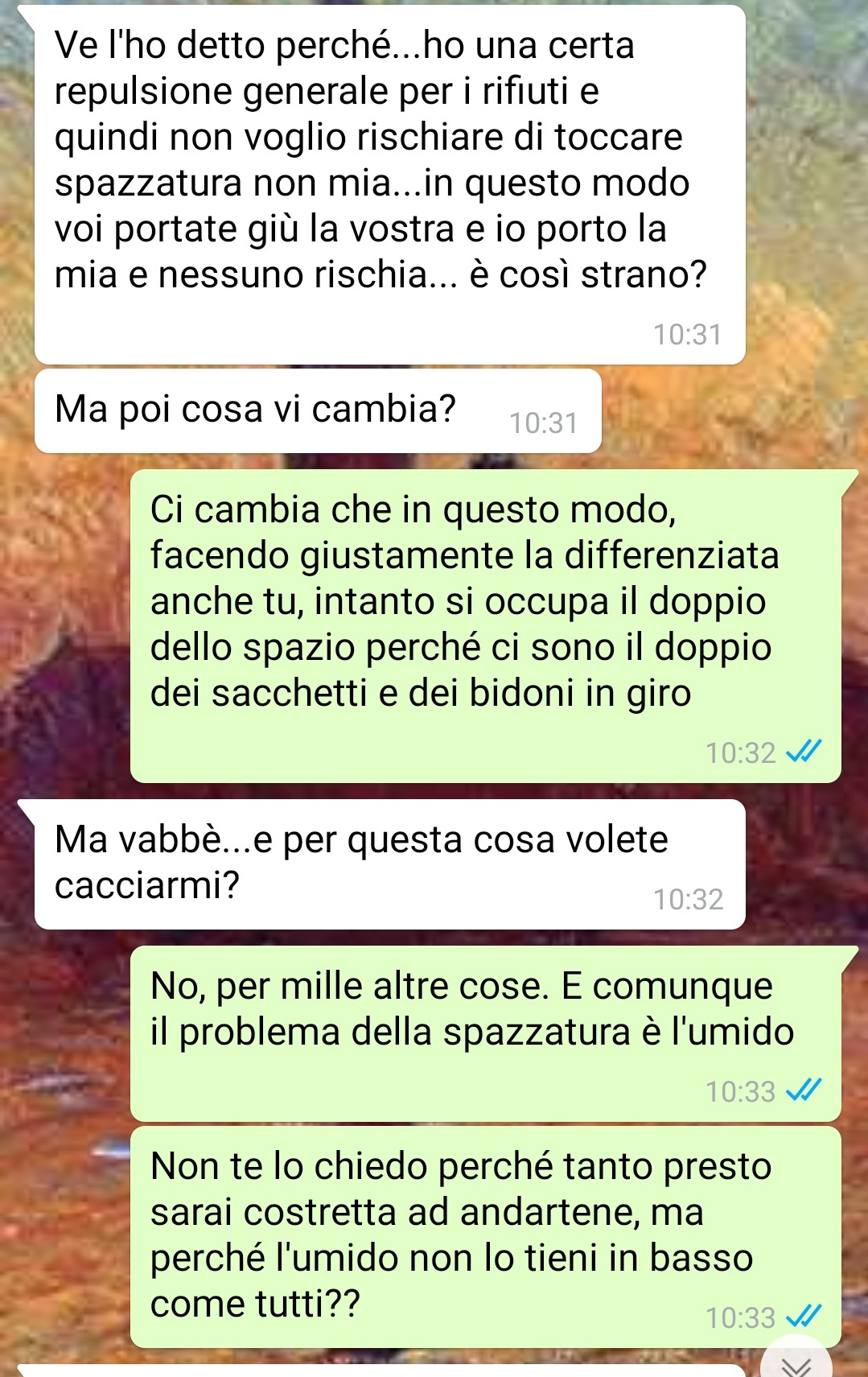Click empty wallpaper right of "Ma poi cosa vi cambia?"
This screenshot has height=1377, width=868.
click(732, 411)
